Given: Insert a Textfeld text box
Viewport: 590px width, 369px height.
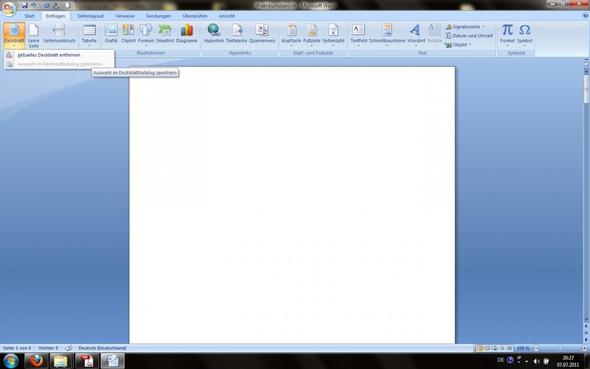Looking at the screenshot, I should click(358, 34).
